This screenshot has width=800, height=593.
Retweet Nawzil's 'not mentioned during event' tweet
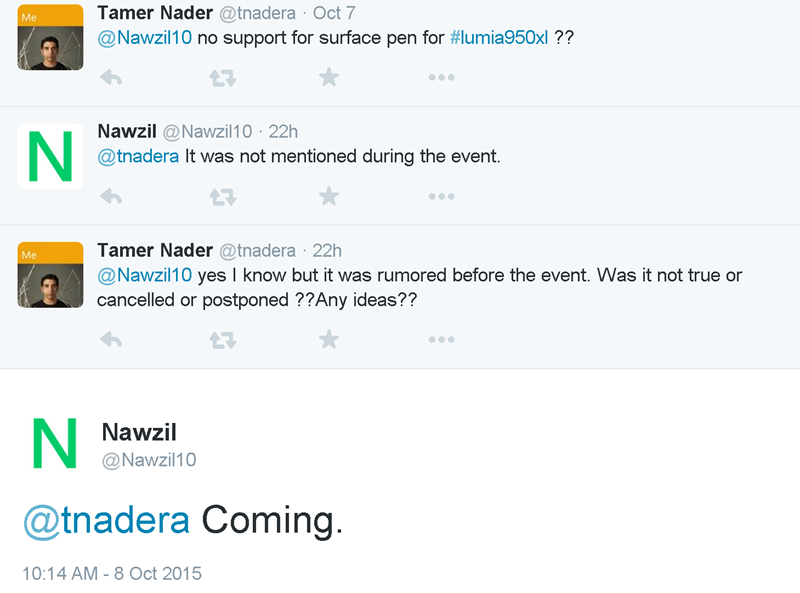point(221,196)
